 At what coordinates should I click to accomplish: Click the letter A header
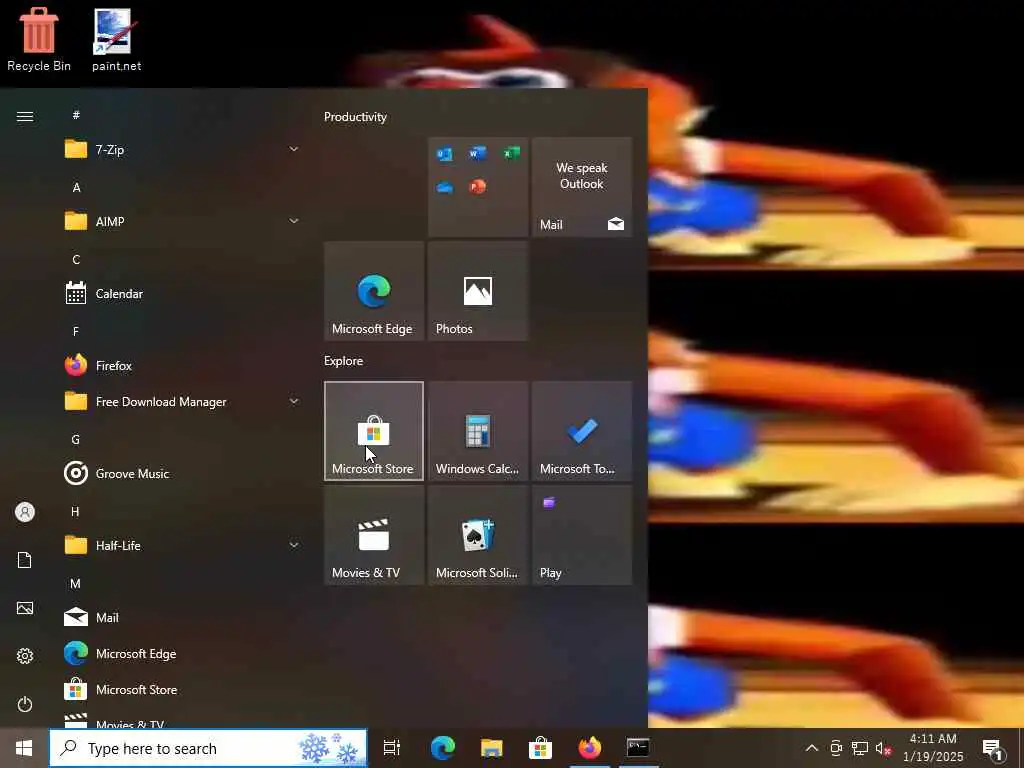pos(76,187)
